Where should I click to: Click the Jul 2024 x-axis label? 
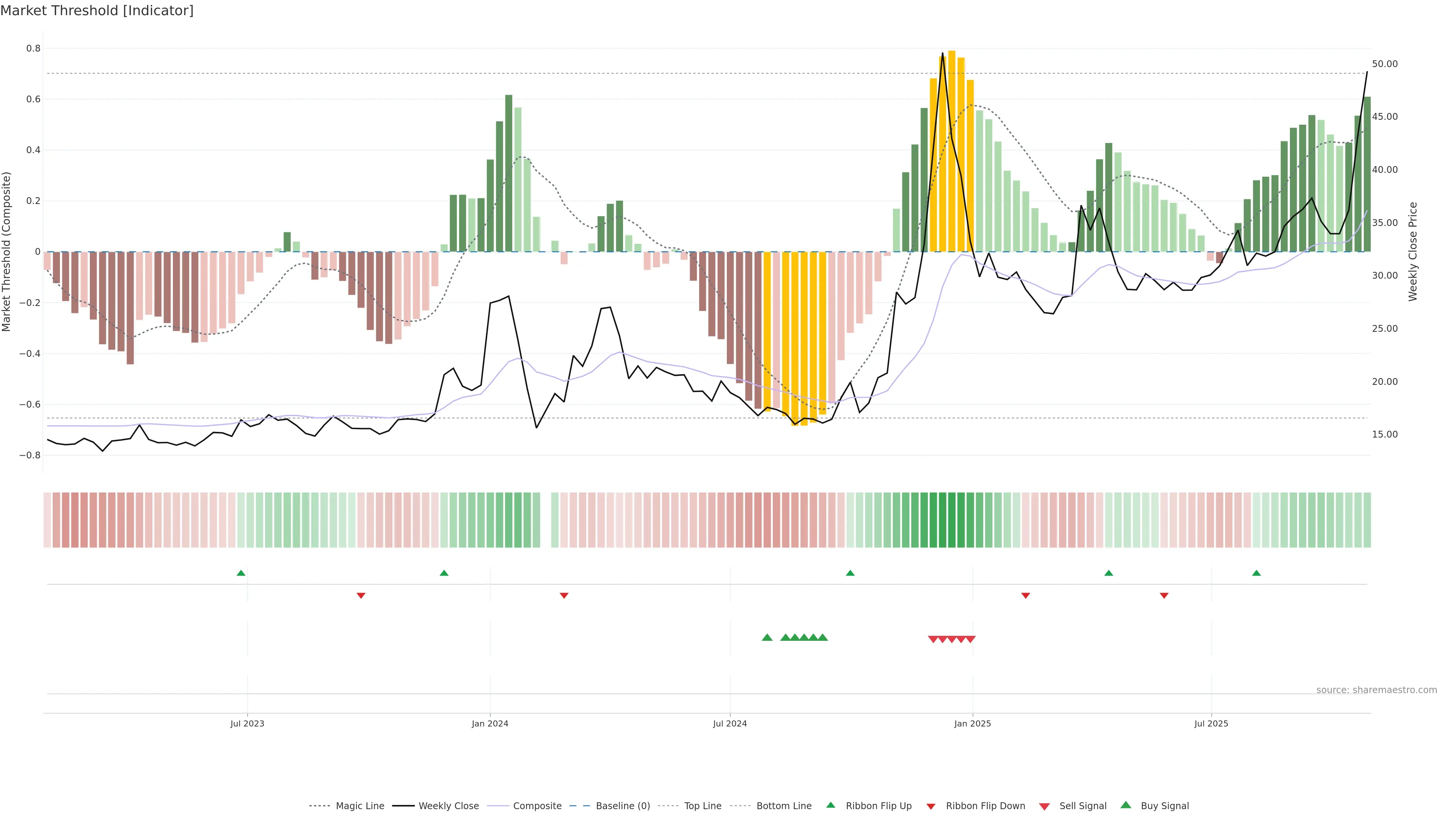[x=730, y=723]
